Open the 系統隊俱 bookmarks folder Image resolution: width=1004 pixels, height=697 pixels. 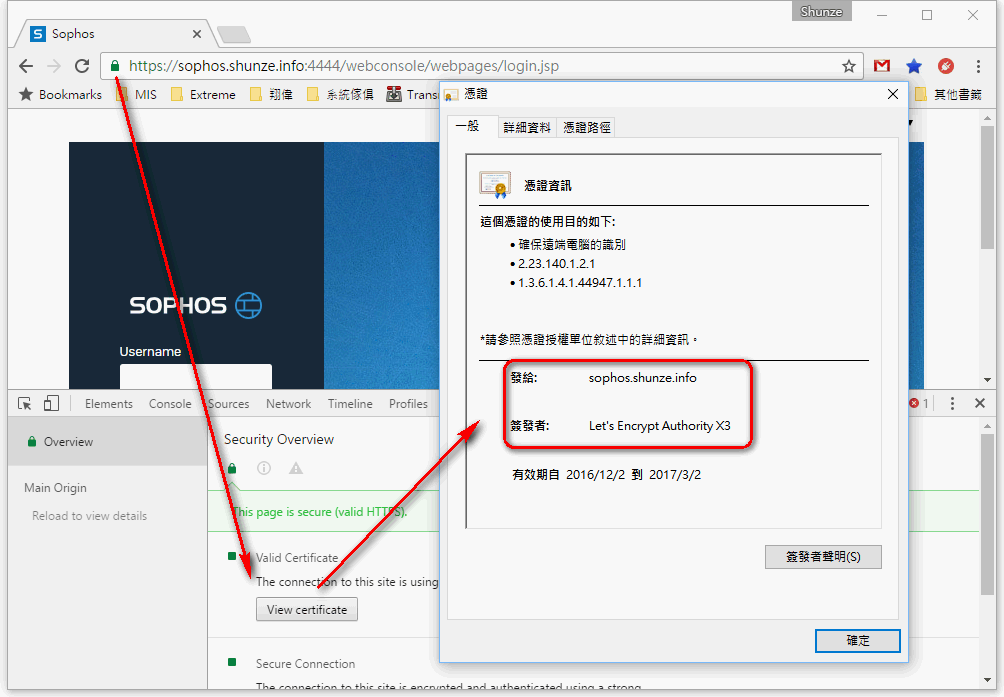[341, 95]
